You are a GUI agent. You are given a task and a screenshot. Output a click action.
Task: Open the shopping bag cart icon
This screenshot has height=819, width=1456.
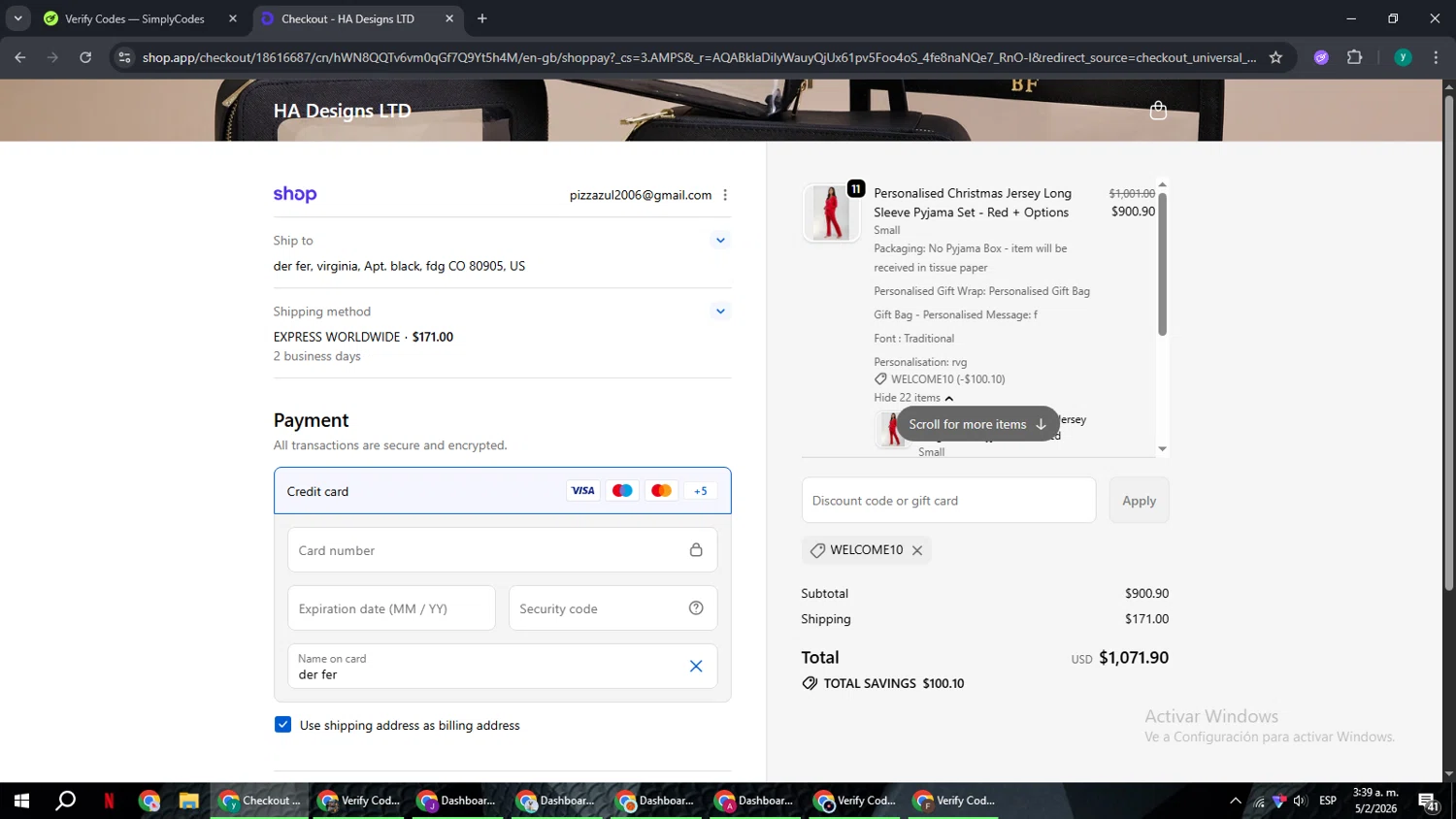pyautogui.click(x=1157, y=111)
